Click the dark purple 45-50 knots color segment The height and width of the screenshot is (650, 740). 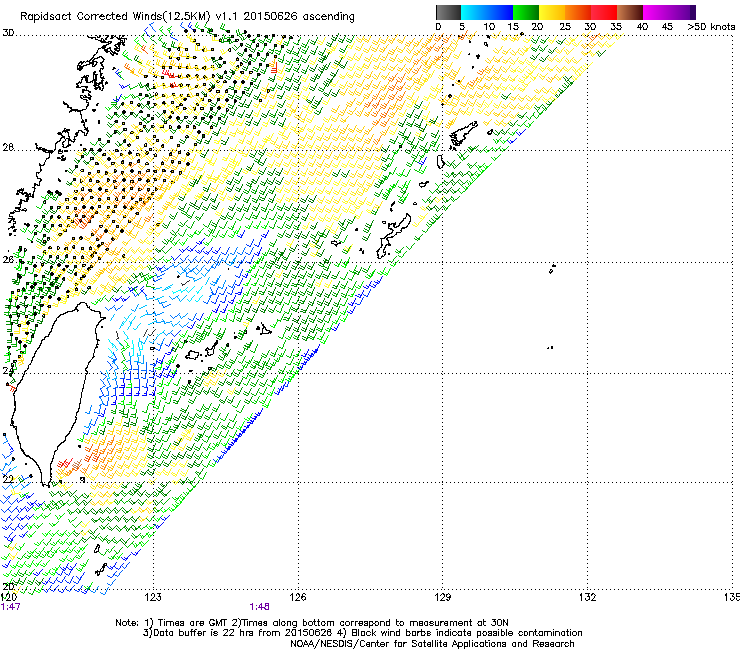(682, 12)
